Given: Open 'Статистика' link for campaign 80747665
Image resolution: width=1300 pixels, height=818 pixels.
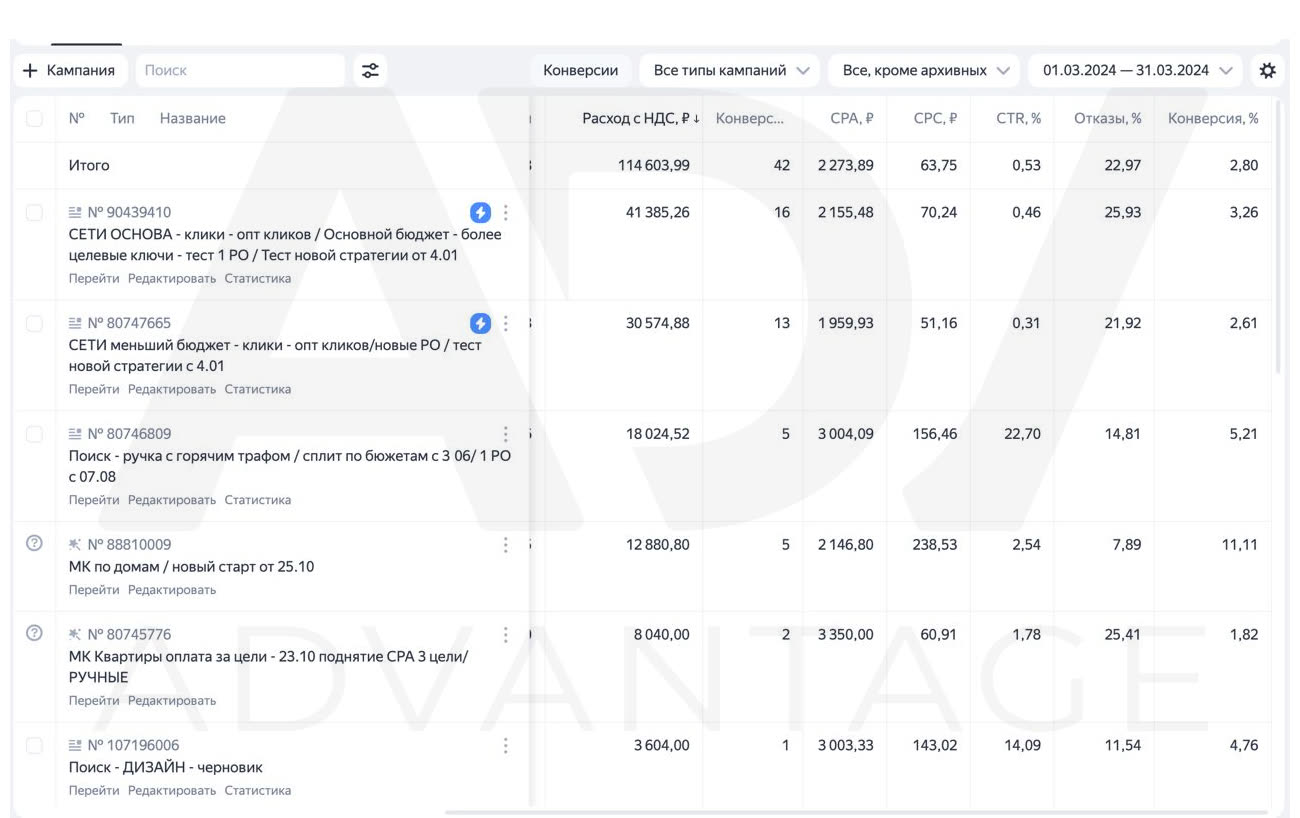Looking at the screenshot, I should [258, 389].
